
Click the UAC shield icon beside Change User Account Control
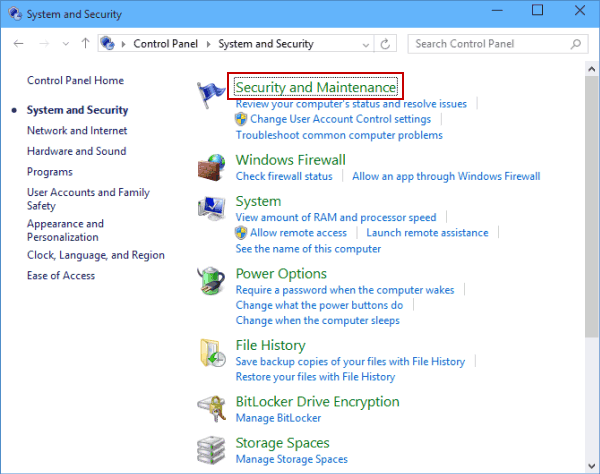click(x=241, y=119)
